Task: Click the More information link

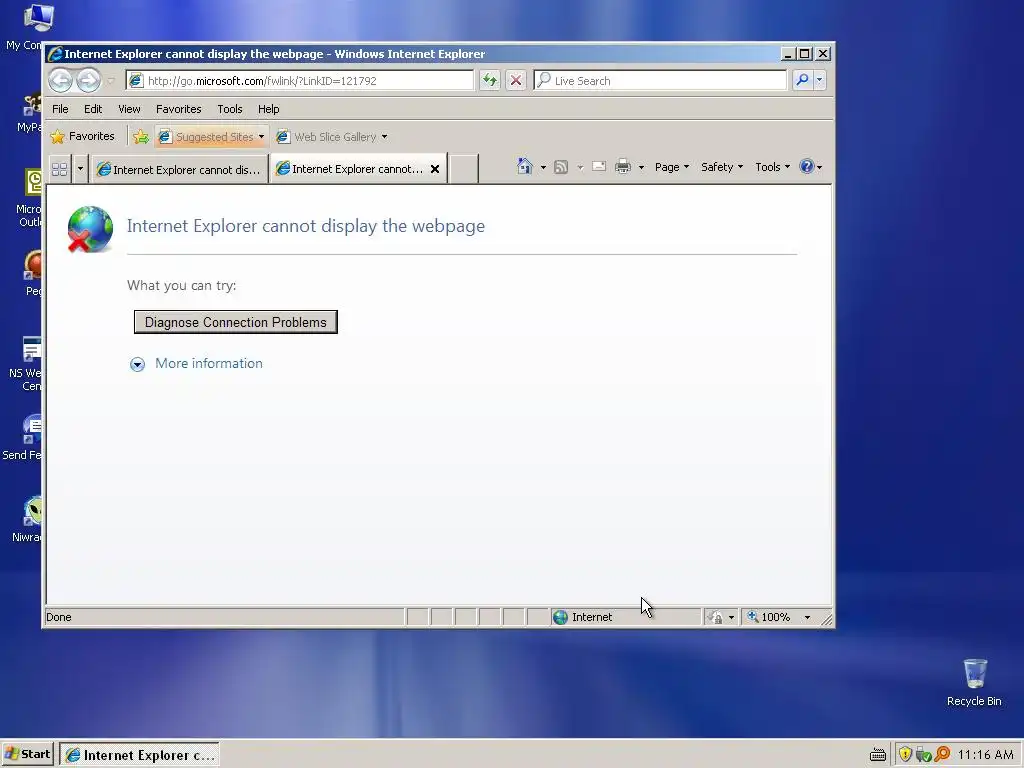Action: tap(209, 363)
